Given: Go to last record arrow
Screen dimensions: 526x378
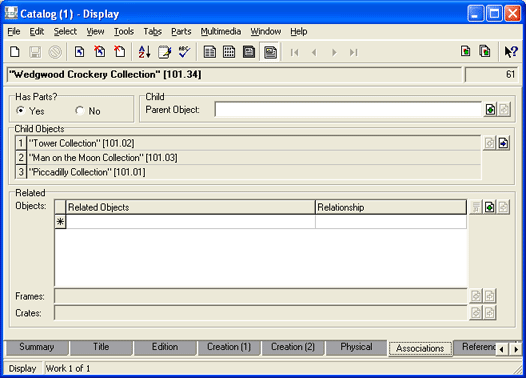Looking at the screenshot, I should click(x=354, y=52).
